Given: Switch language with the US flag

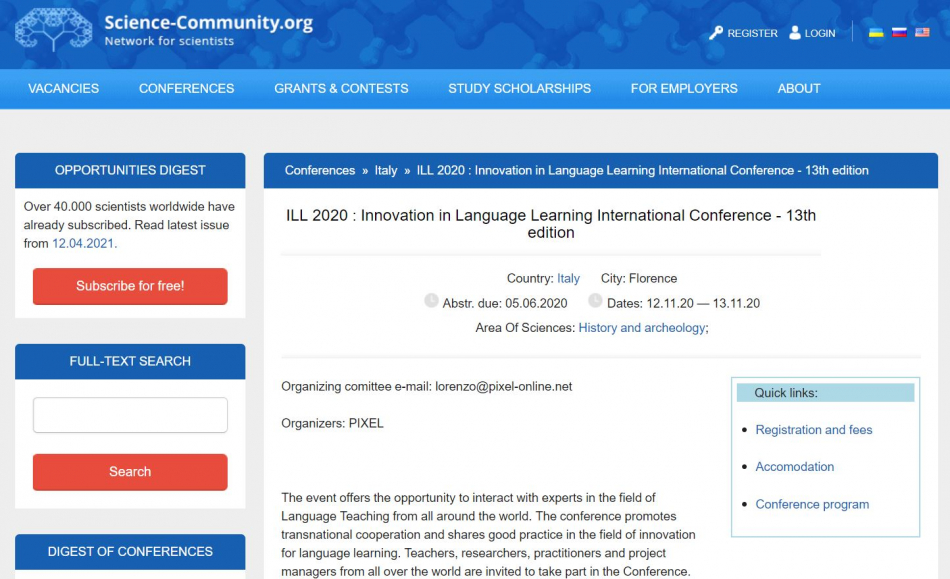Looking at the screenshot, I should [x=922, y=33].
